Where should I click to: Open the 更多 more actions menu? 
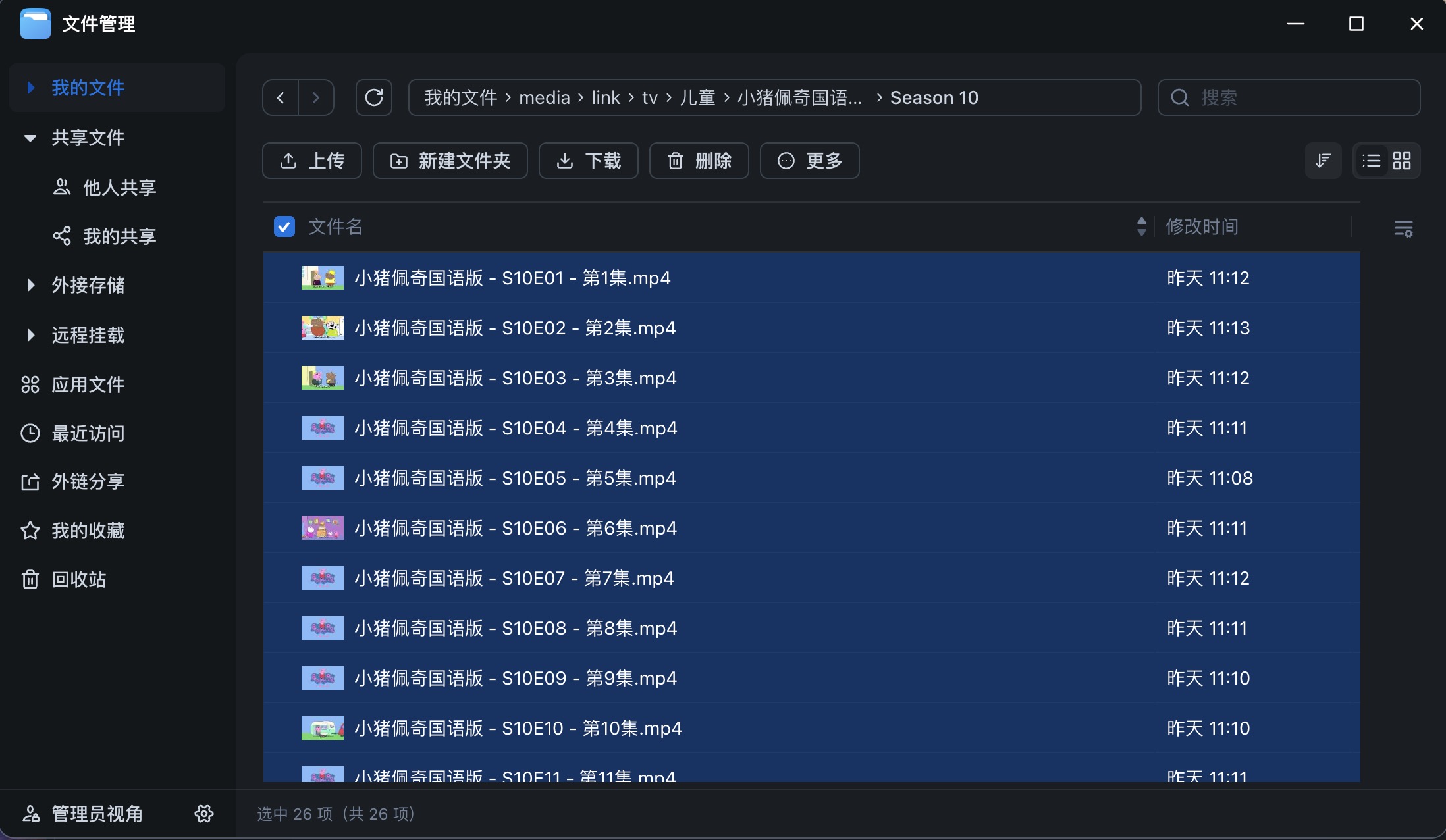pos(809,161)
